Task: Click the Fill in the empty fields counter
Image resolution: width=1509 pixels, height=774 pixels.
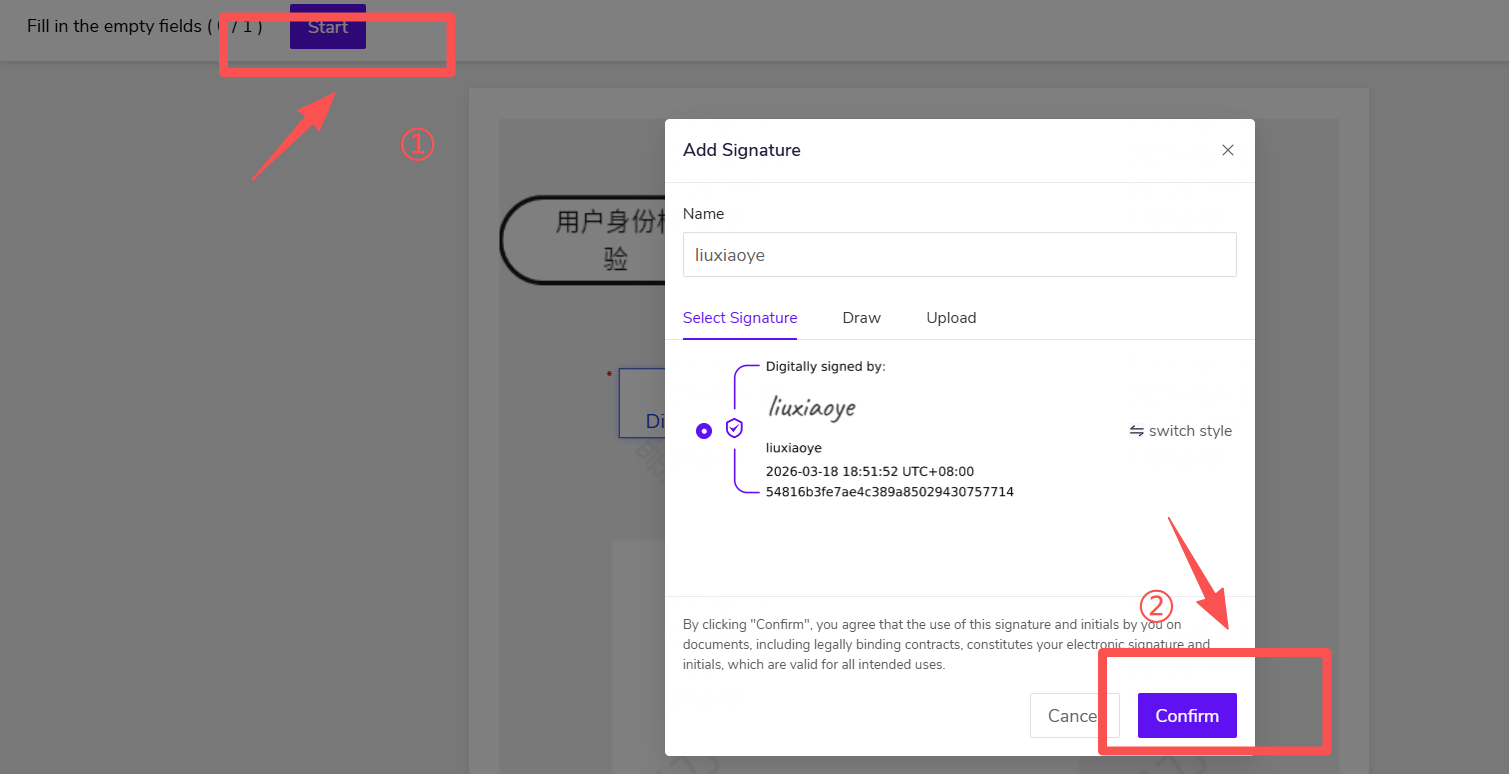Action: (144, 27)
